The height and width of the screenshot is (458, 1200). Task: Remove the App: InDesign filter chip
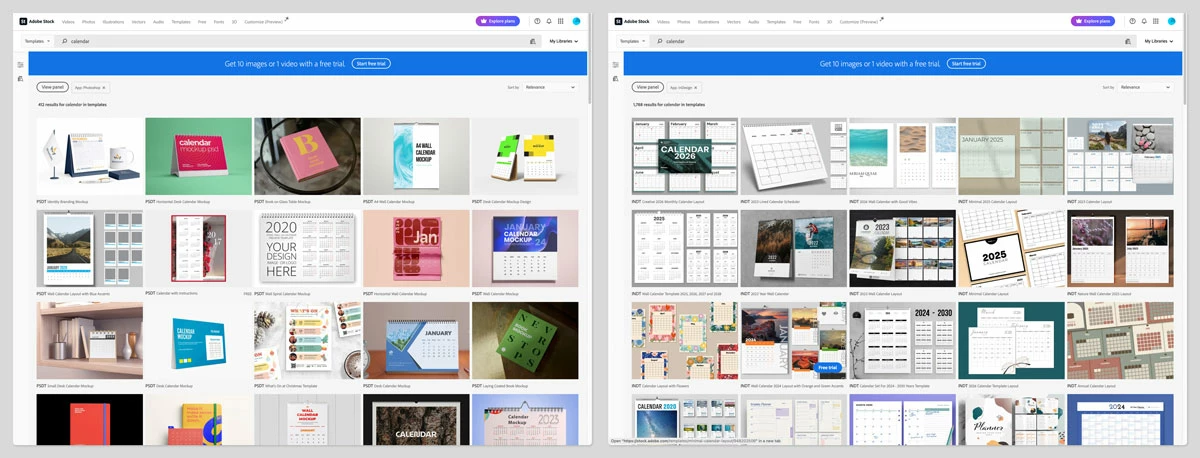696,88
